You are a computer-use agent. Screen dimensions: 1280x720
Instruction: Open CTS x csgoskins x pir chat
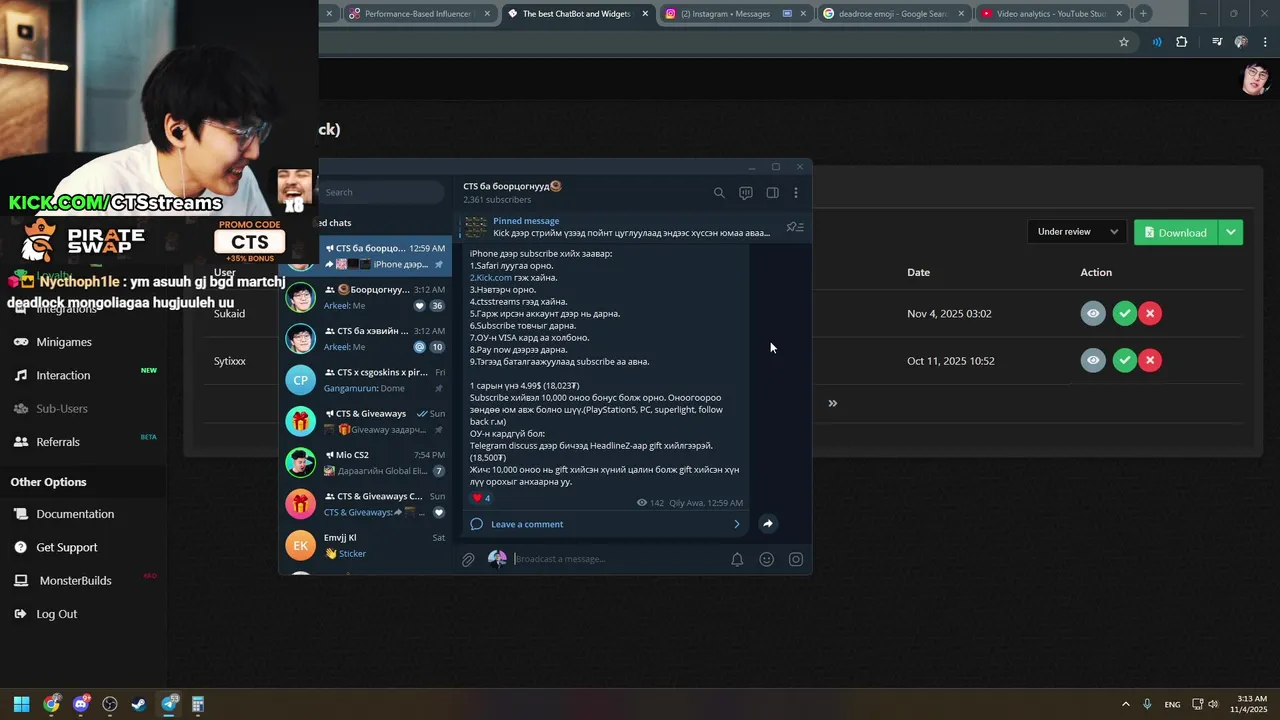pyautogui.click(x=367, y=380)
